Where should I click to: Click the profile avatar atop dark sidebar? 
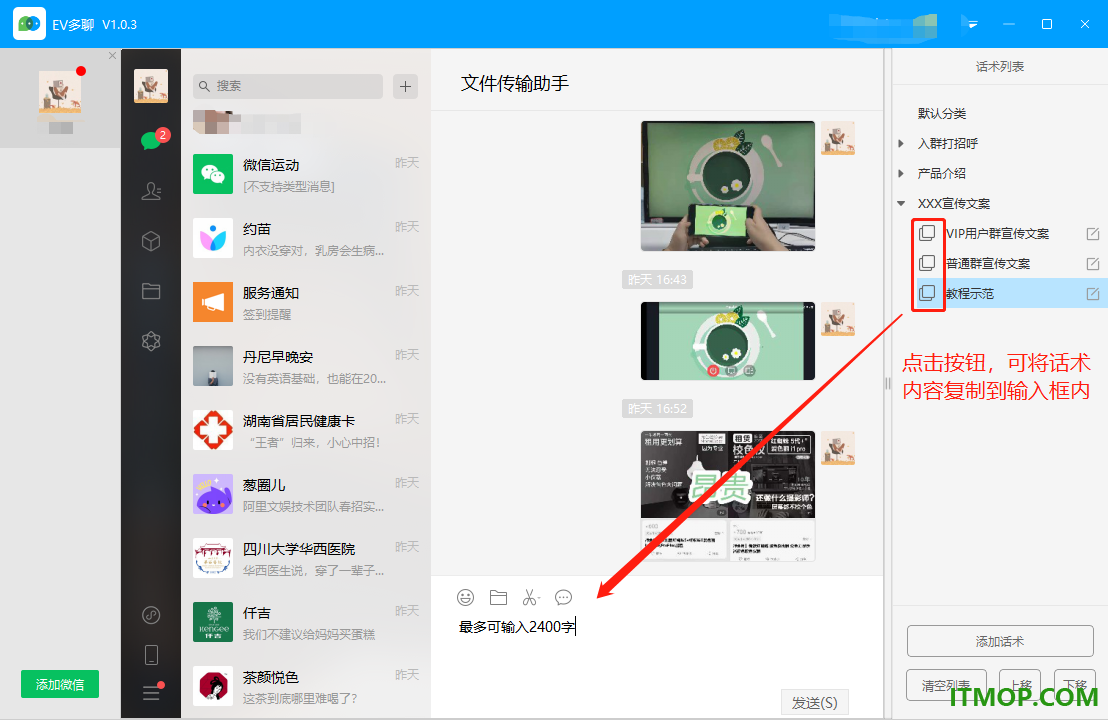[151, 86]
